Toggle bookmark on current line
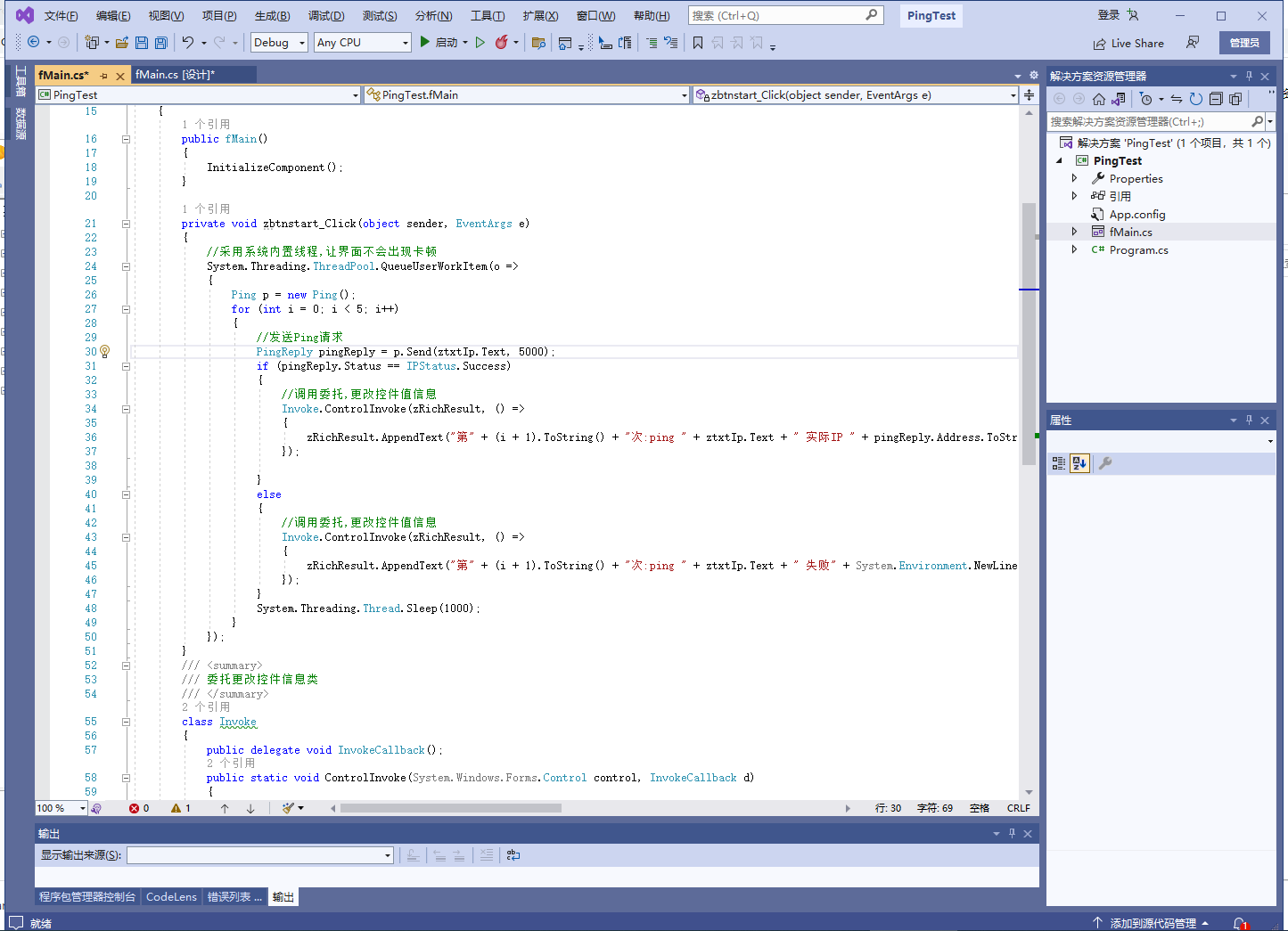Viewport: 1288px width, 931px height. click(x=698, y=42)
